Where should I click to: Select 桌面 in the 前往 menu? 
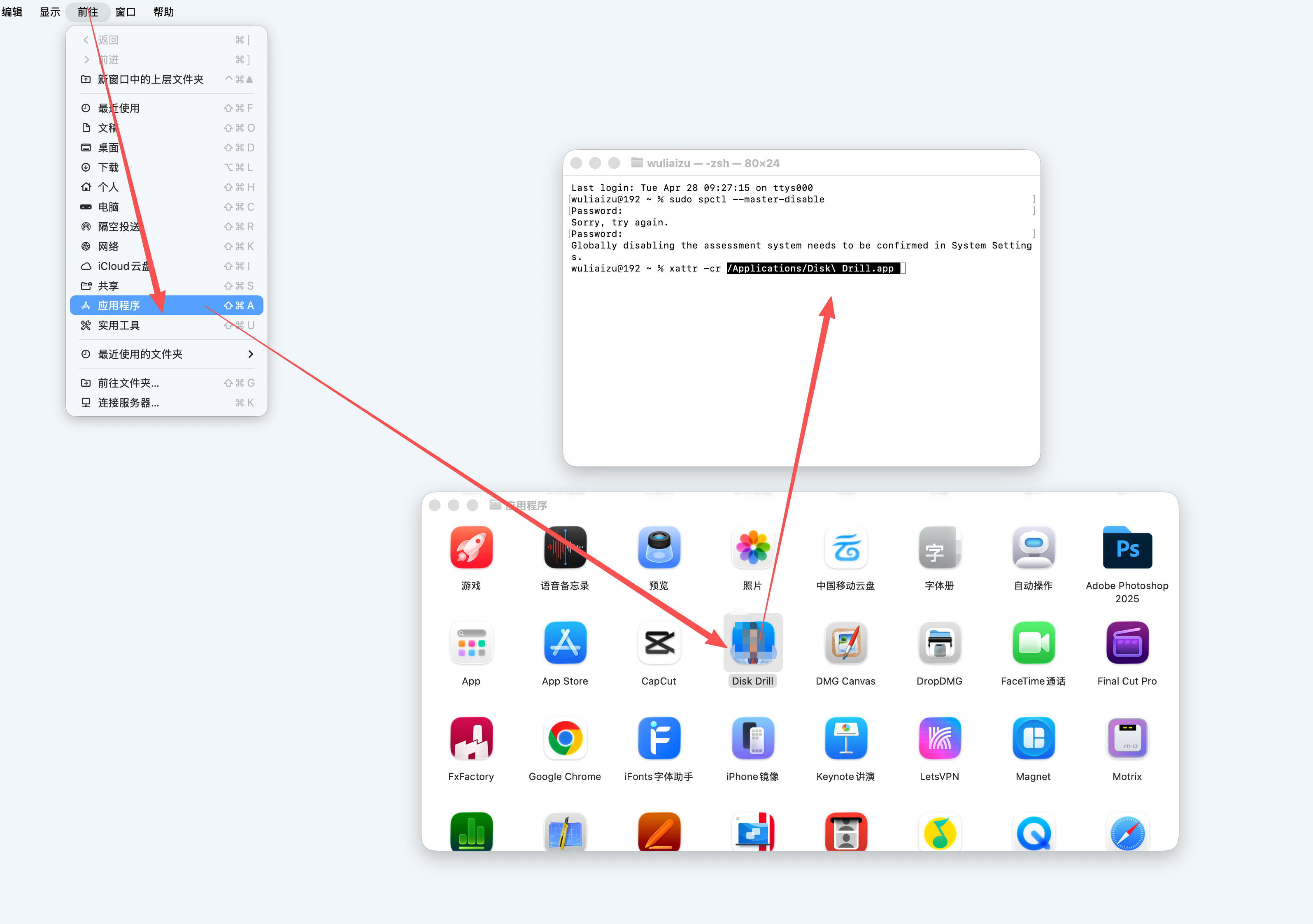pyautogui.click(x=166, y=147)
